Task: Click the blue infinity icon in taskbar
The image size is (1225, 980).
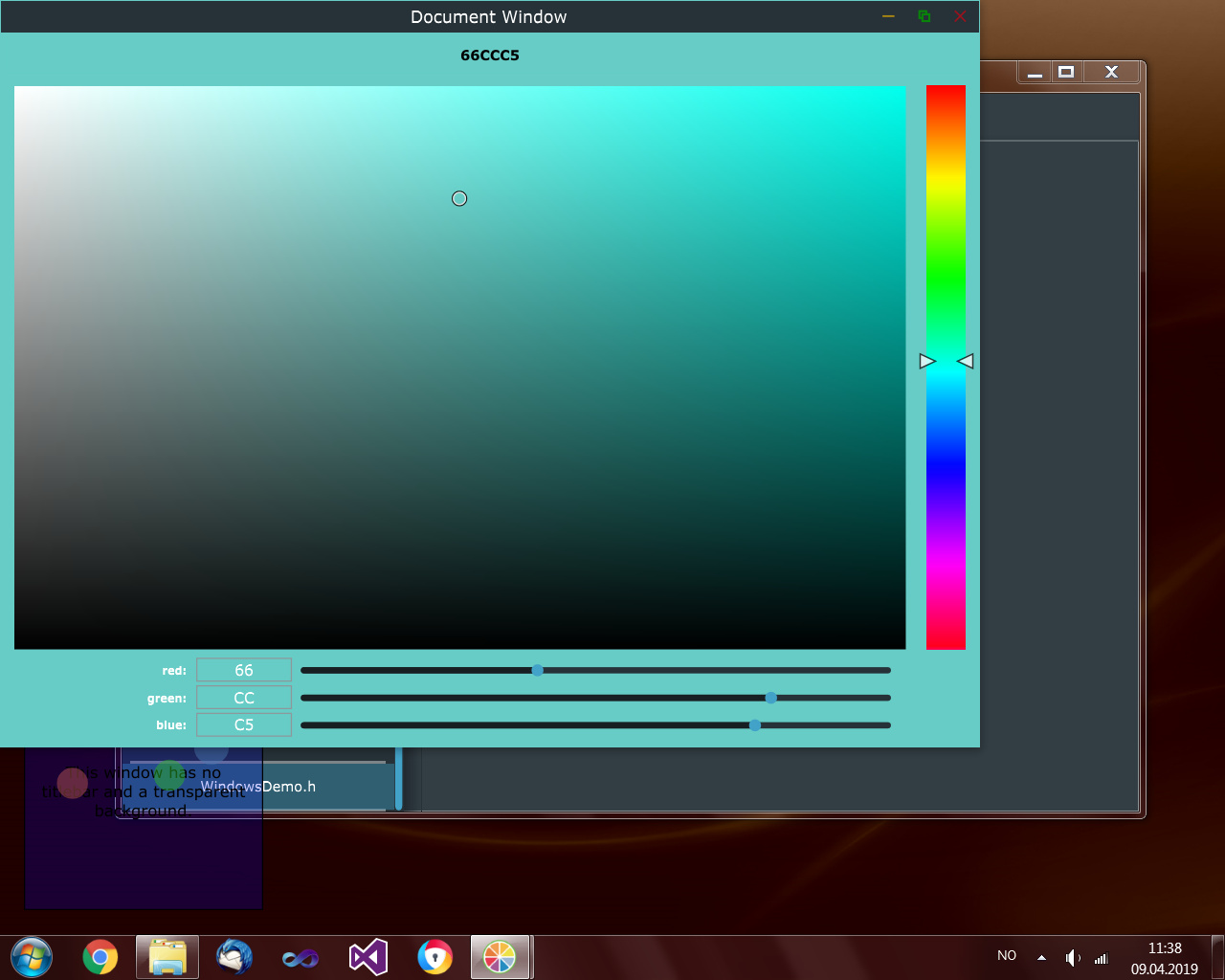Action: (x=301, y=957)
